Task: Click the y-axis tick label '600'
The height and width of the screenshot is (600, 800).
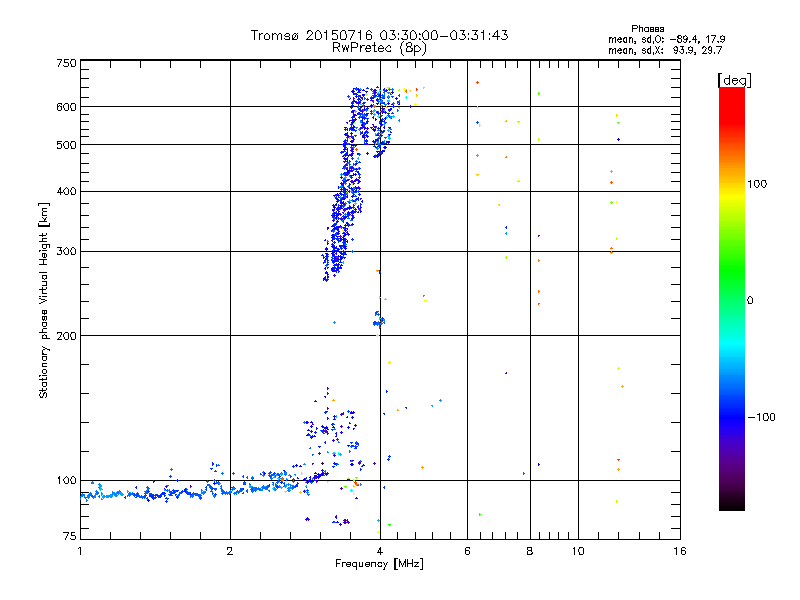Action: (x=66, y=107)
